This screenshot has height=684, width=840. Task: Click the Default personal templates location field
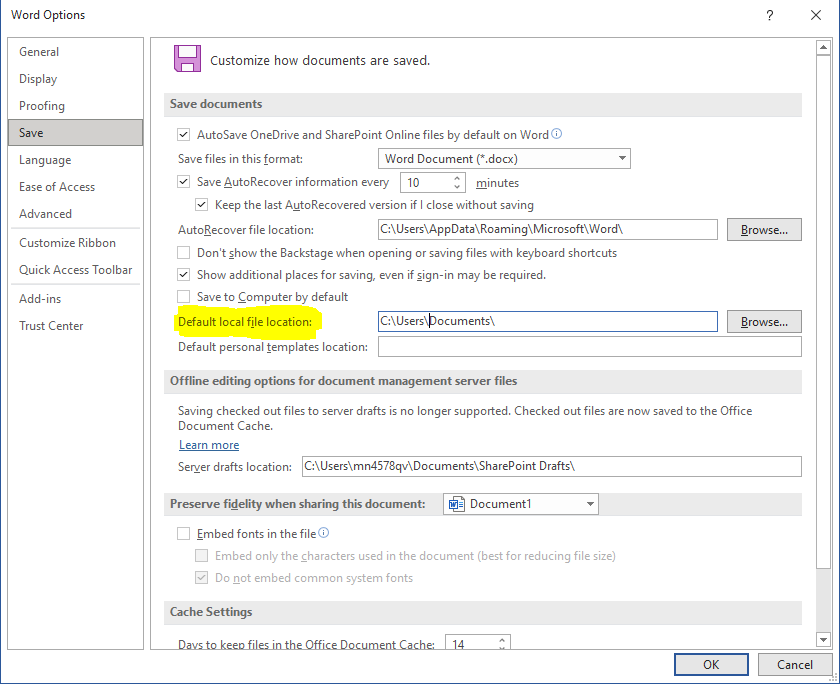(589, 347)
